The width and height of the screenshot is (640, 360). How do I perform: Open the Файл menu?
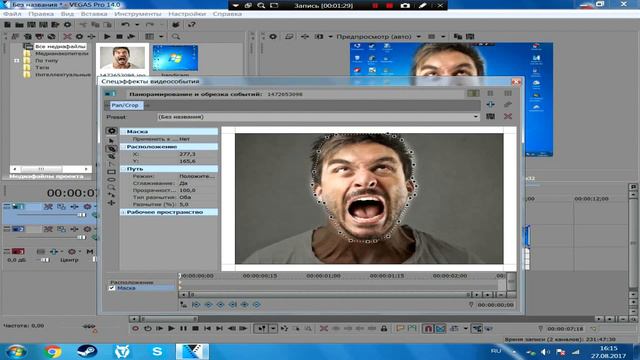[12, 14]
